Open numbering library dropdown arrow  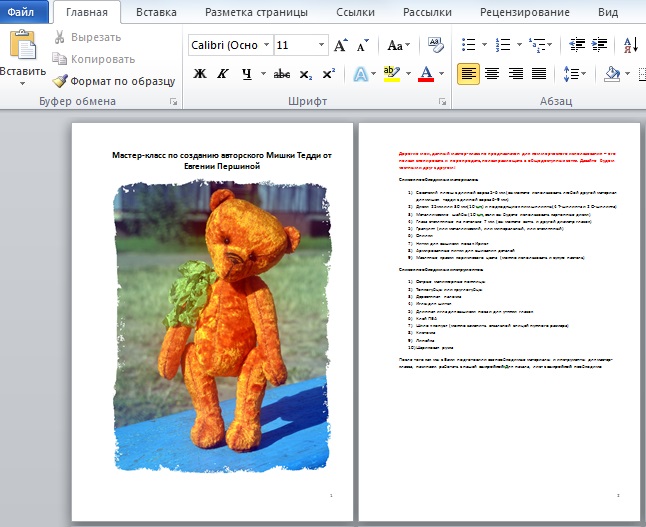click(519, 44)
